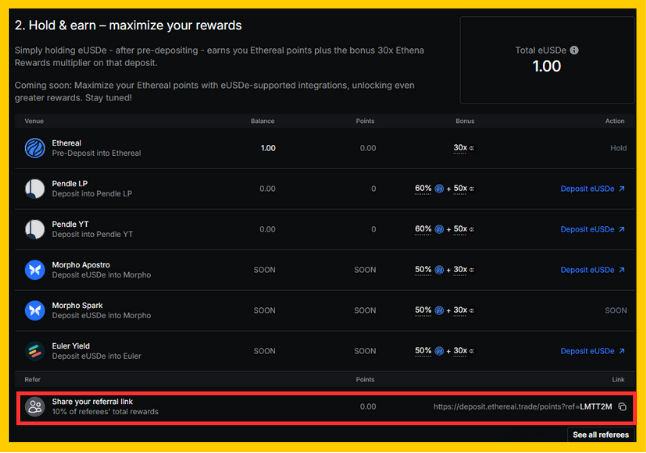
Task: Click the Euler Yield logo icon
Action: pyautogui.click(x=35, y=351)
